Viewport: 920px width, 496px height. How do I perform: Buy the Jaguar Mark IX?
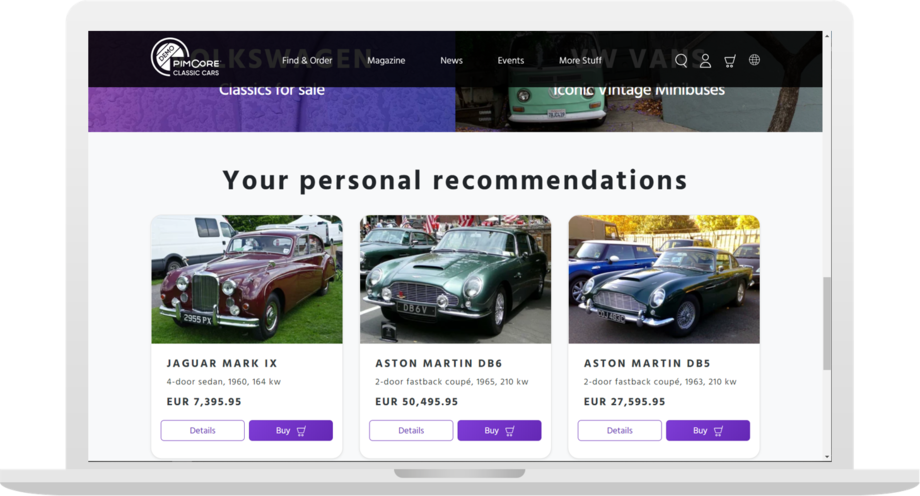[x=290, y=431]
